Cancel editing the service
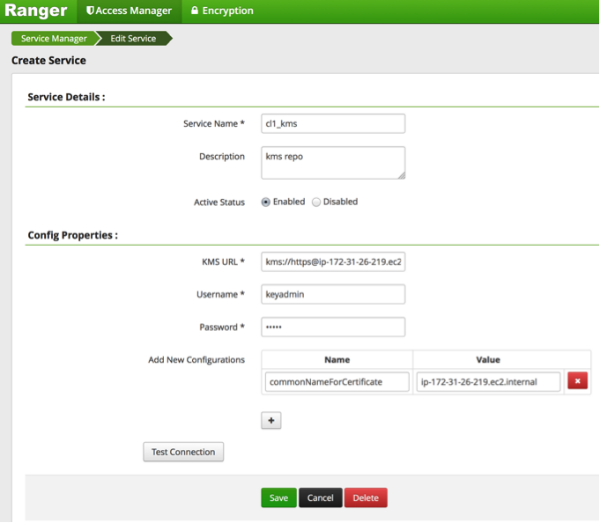Viewport: 600px width, 523px height. pos(320,498)
